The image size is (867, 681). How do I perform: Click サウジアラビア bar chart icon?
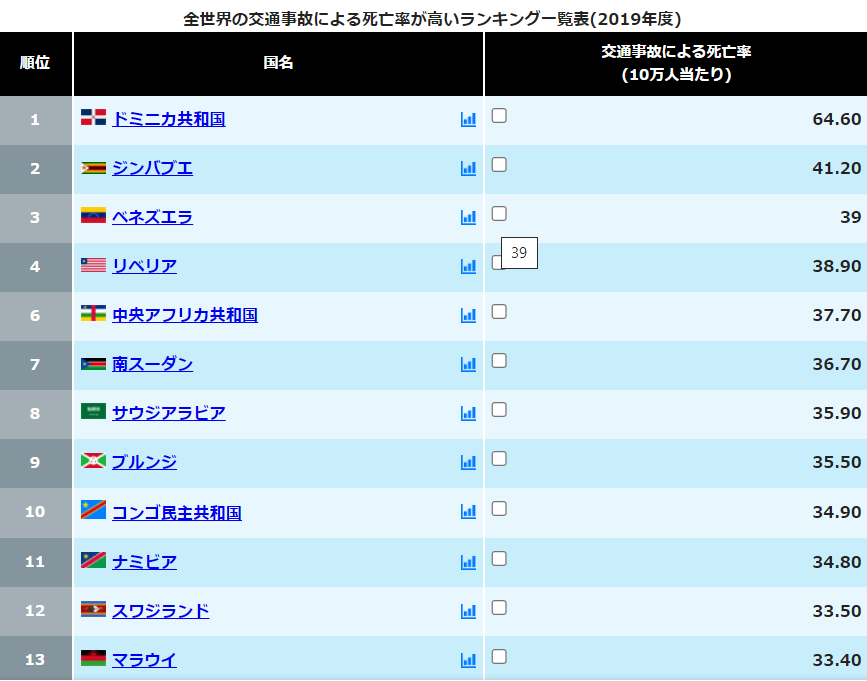[468, 413]
